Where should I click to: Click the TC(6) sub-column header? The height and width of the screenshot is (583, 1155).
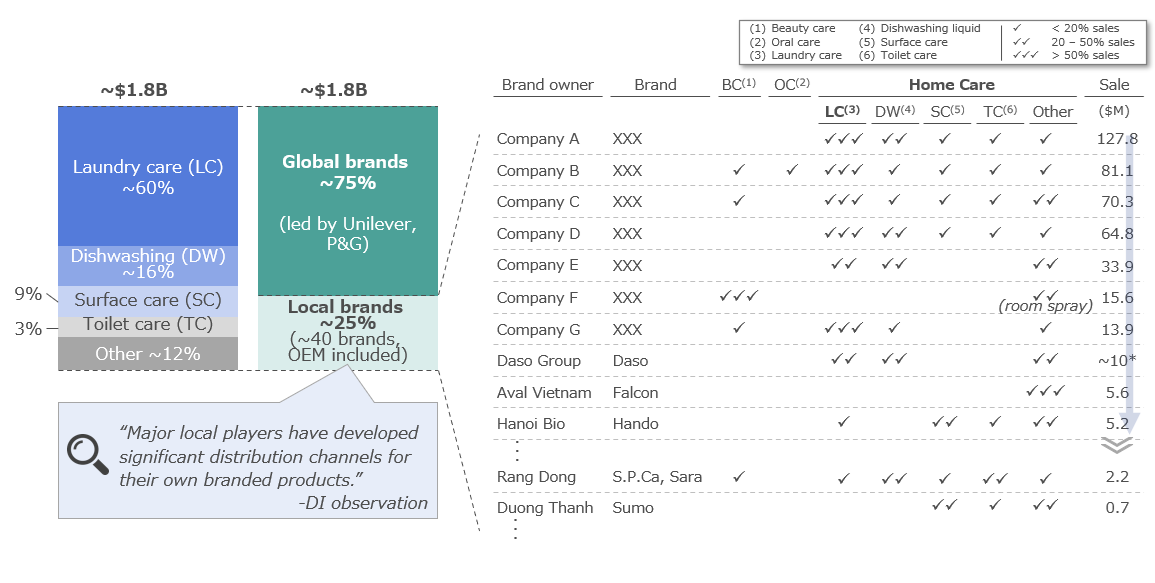(x=1000, y=111)
